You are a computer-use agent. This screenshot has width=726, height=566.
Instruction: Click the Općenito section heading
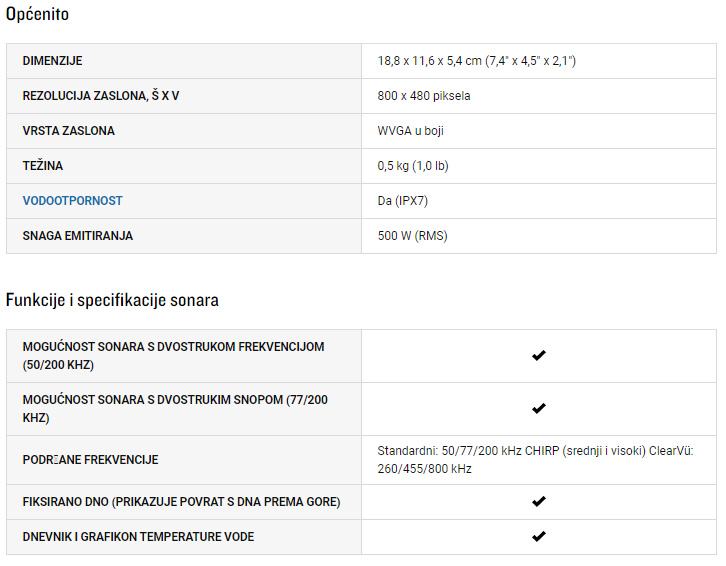coord(37,15)
